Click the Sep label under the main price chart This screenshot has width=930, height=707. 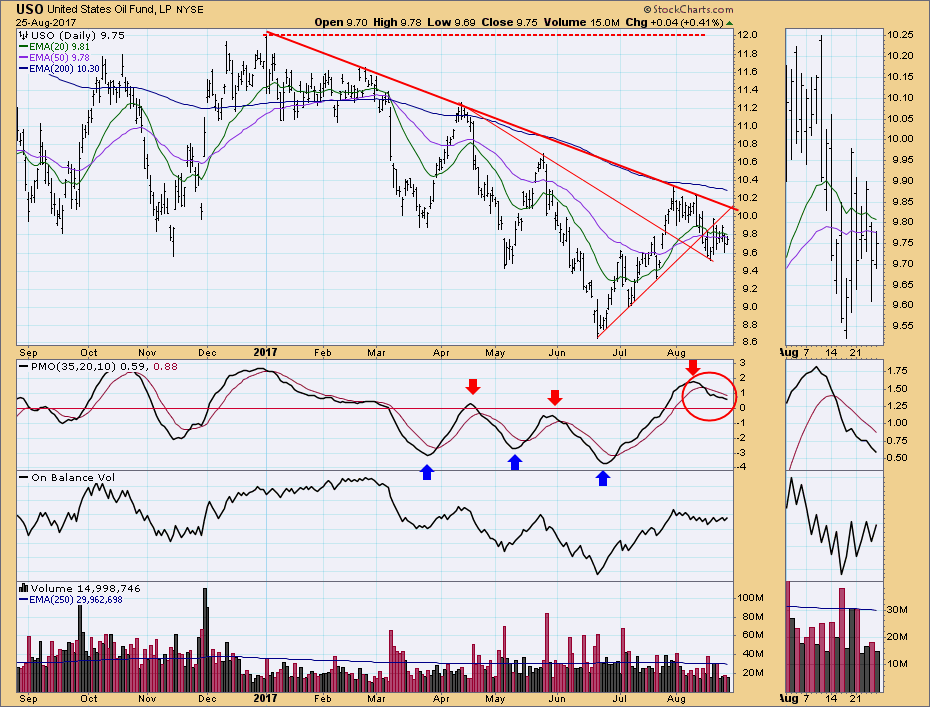28,352
